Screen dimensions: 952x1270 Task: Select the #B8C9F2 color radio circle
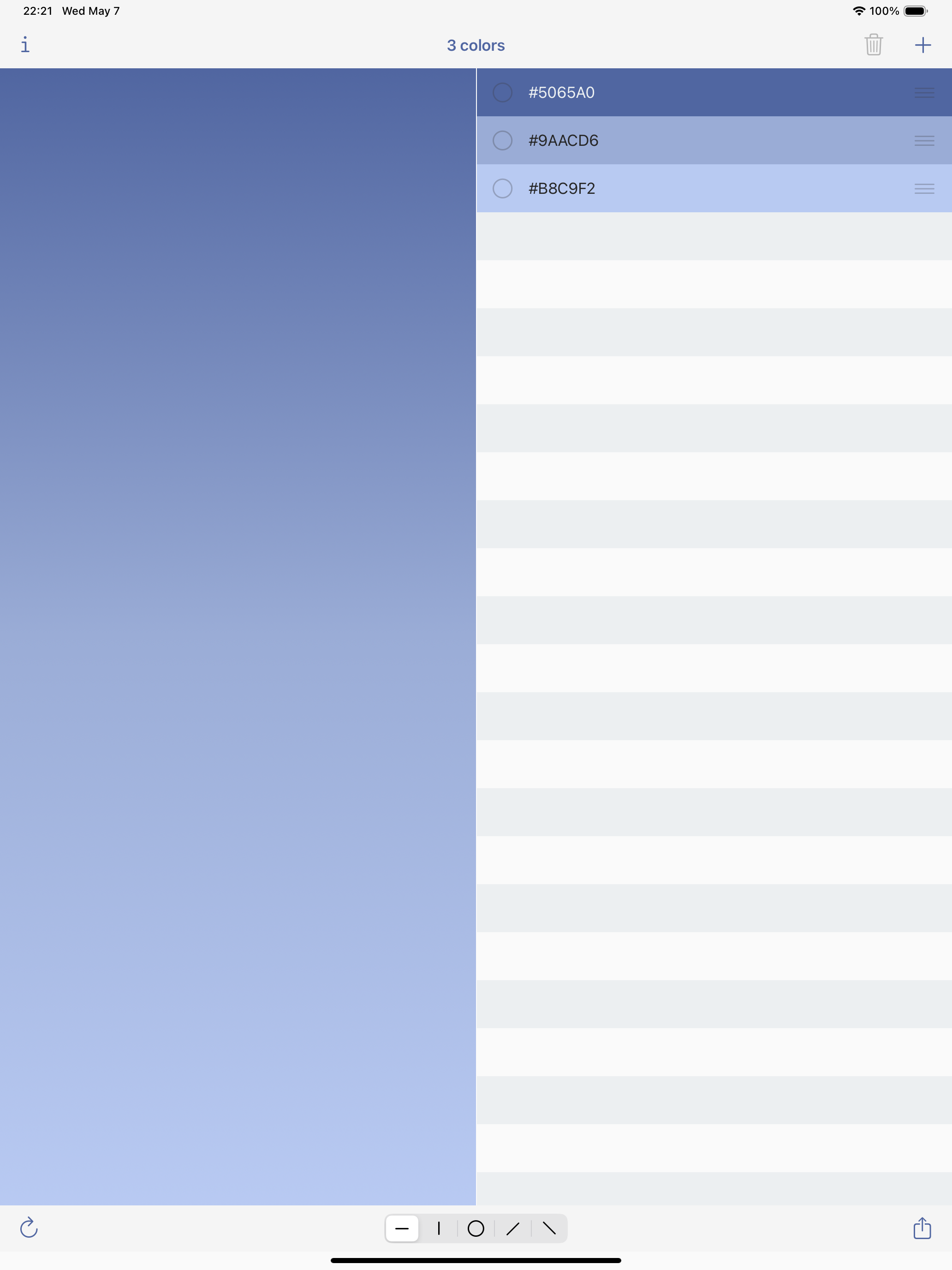coord(502,188)
